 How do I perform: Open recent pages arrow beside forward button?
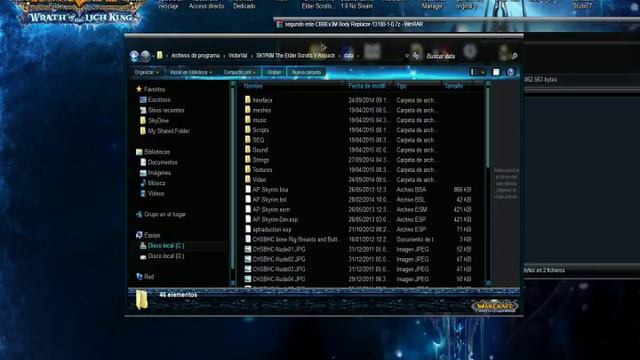(x=153, y=56)
